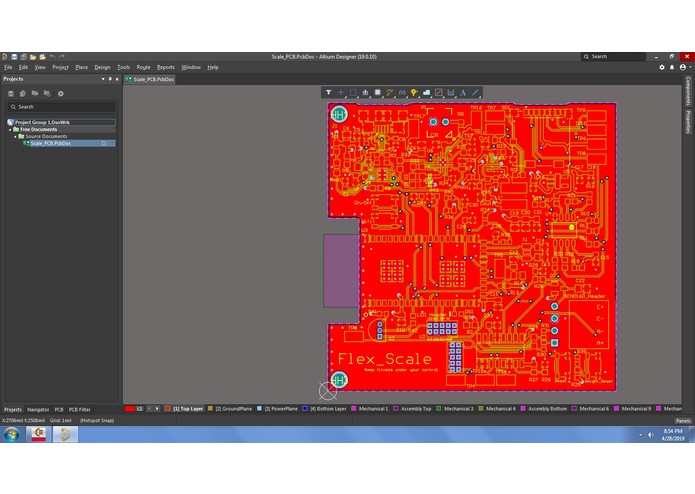Screen dimensions: 695x494
Task: Choose the Place Line tool
Action: pyautogui.click(x=475, y=93)
